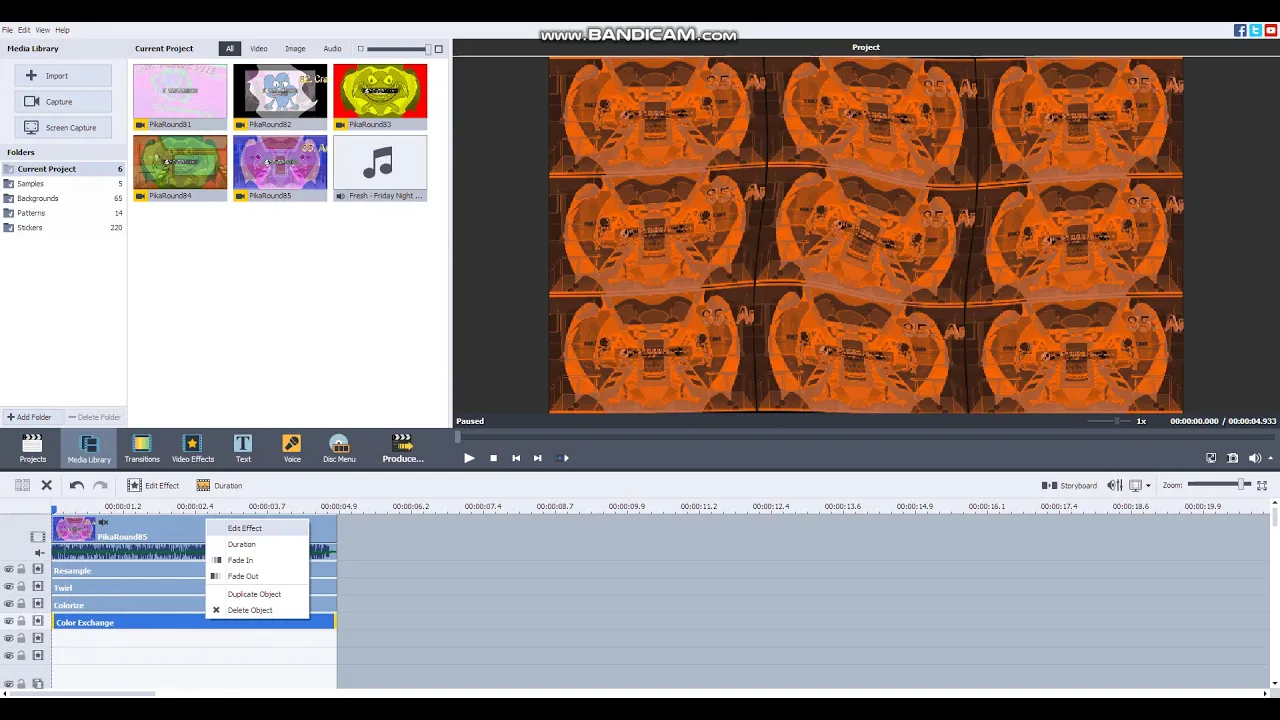
Task: Click the Screen Capture button
Action: click(63, 128)
